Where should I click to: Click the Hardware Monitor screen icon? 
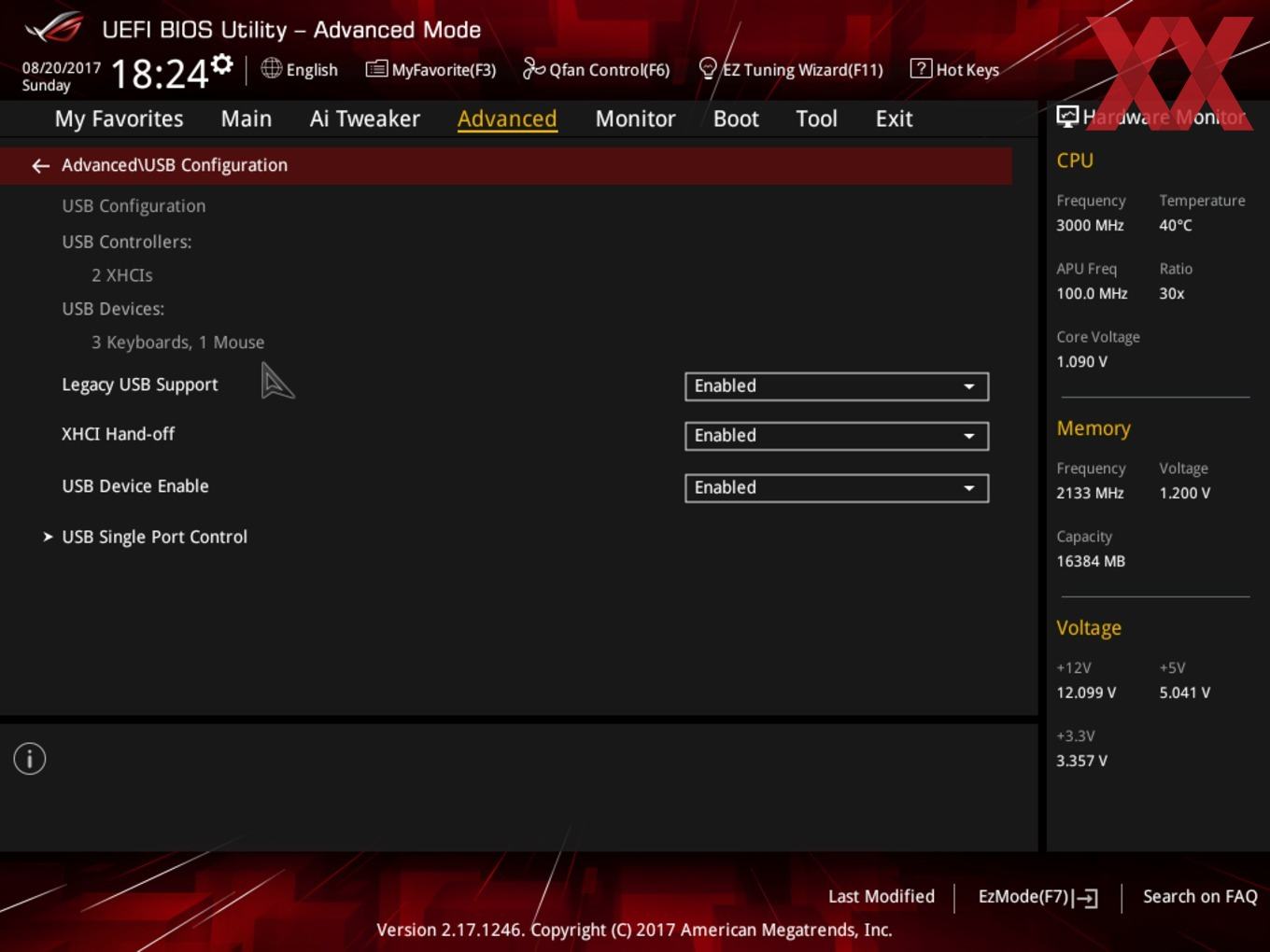[1067, 117]
